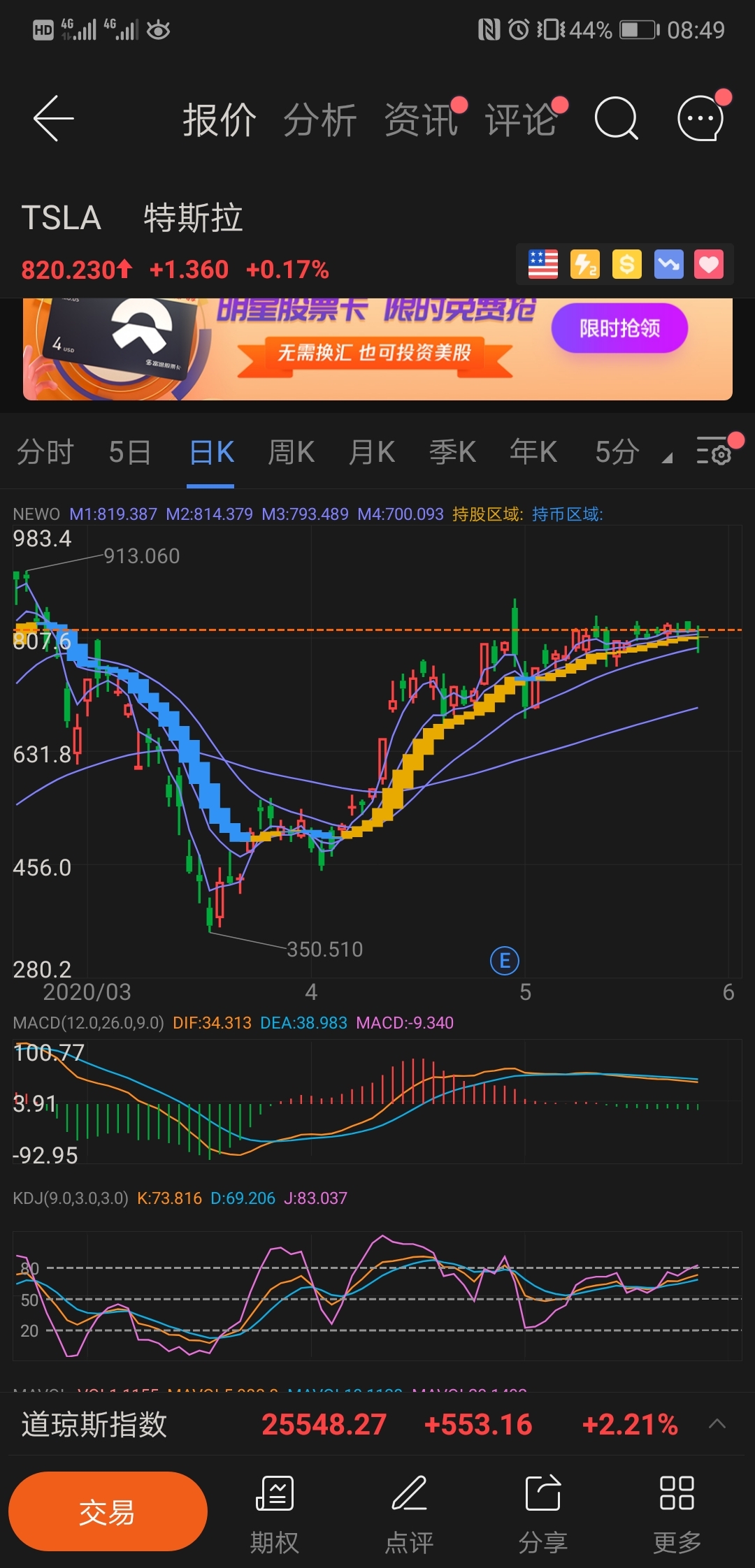The height and width of the screenshot is (1568, 755).
Task: Tap the eye comfort status icon
Action: click(x=159, y=30)
